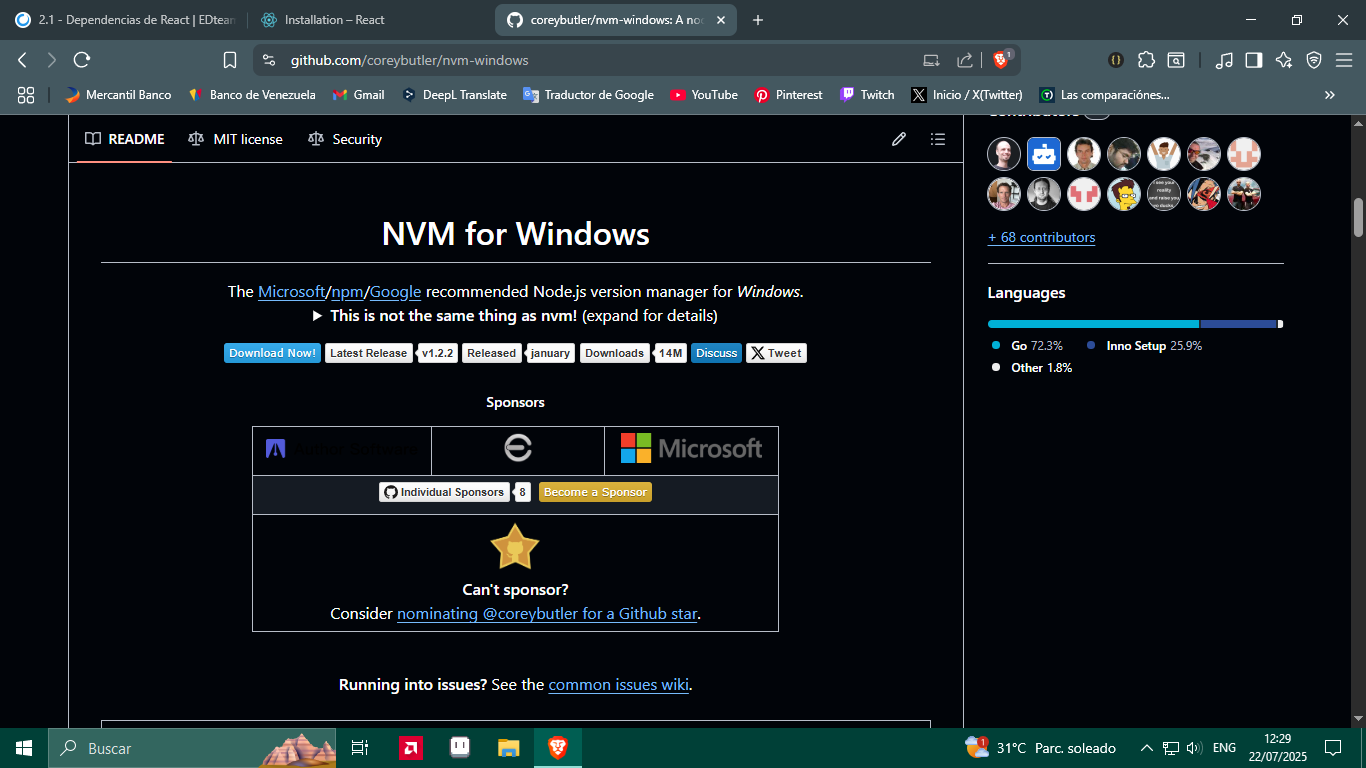Open the Windows Start menu
The width and height of the screenshot is (1366, 768).
click(x=24, y=748)
